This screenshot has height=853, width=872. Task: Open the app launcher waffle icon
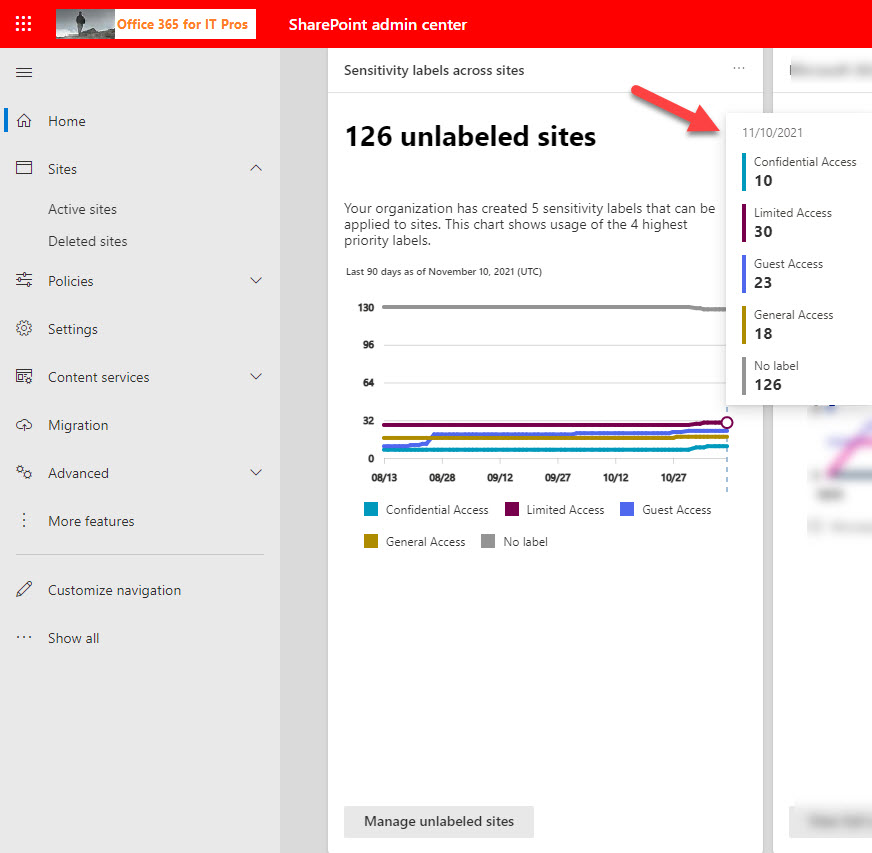click(x=24, y=24)
